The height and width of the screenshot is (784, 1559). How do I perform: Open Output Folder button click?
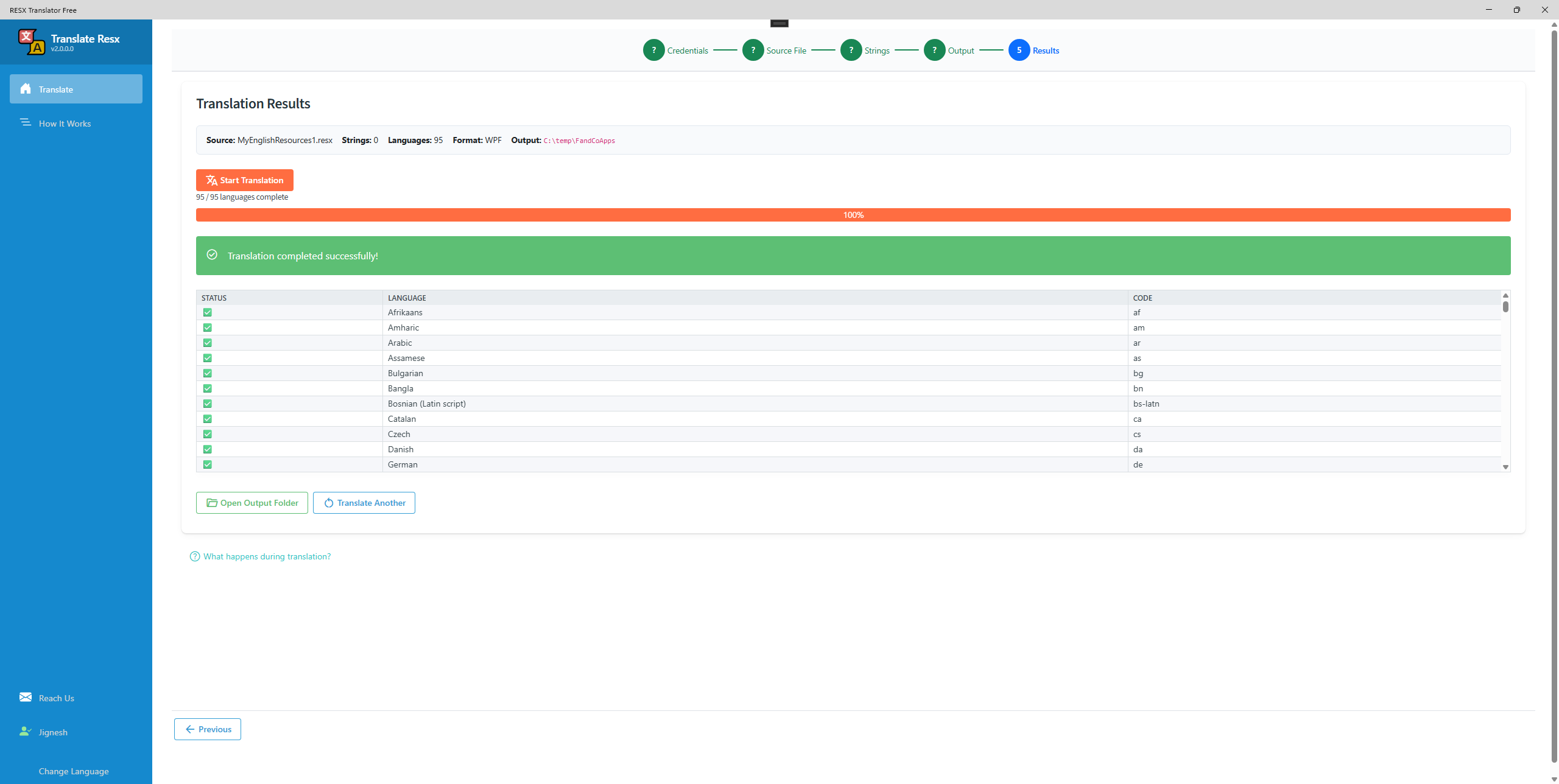coord(252,503)
